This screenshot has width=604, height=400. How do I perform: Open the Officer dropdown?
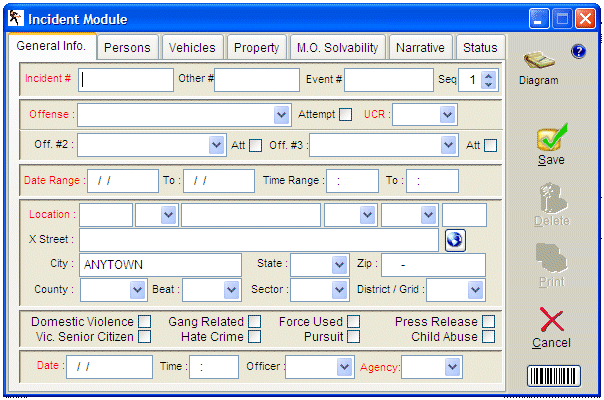point(344,367)
